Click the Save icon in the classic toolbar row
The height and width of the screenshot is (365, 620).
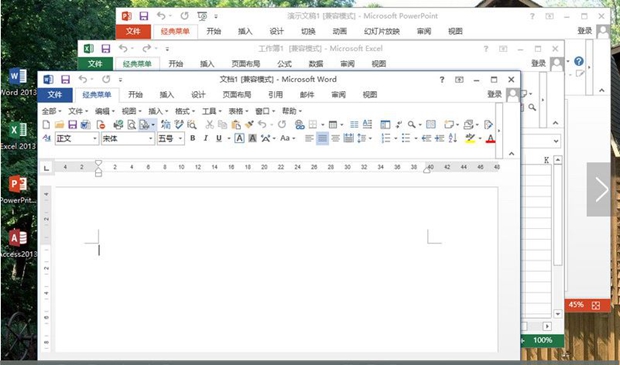(72, 125)
